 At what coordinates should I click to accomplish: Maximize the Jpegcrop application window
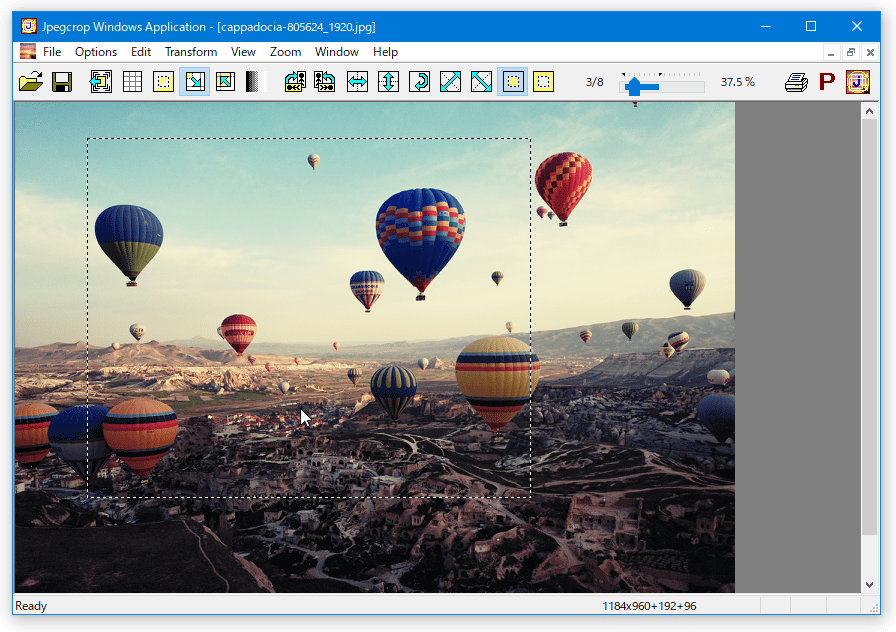pos(811,26)
